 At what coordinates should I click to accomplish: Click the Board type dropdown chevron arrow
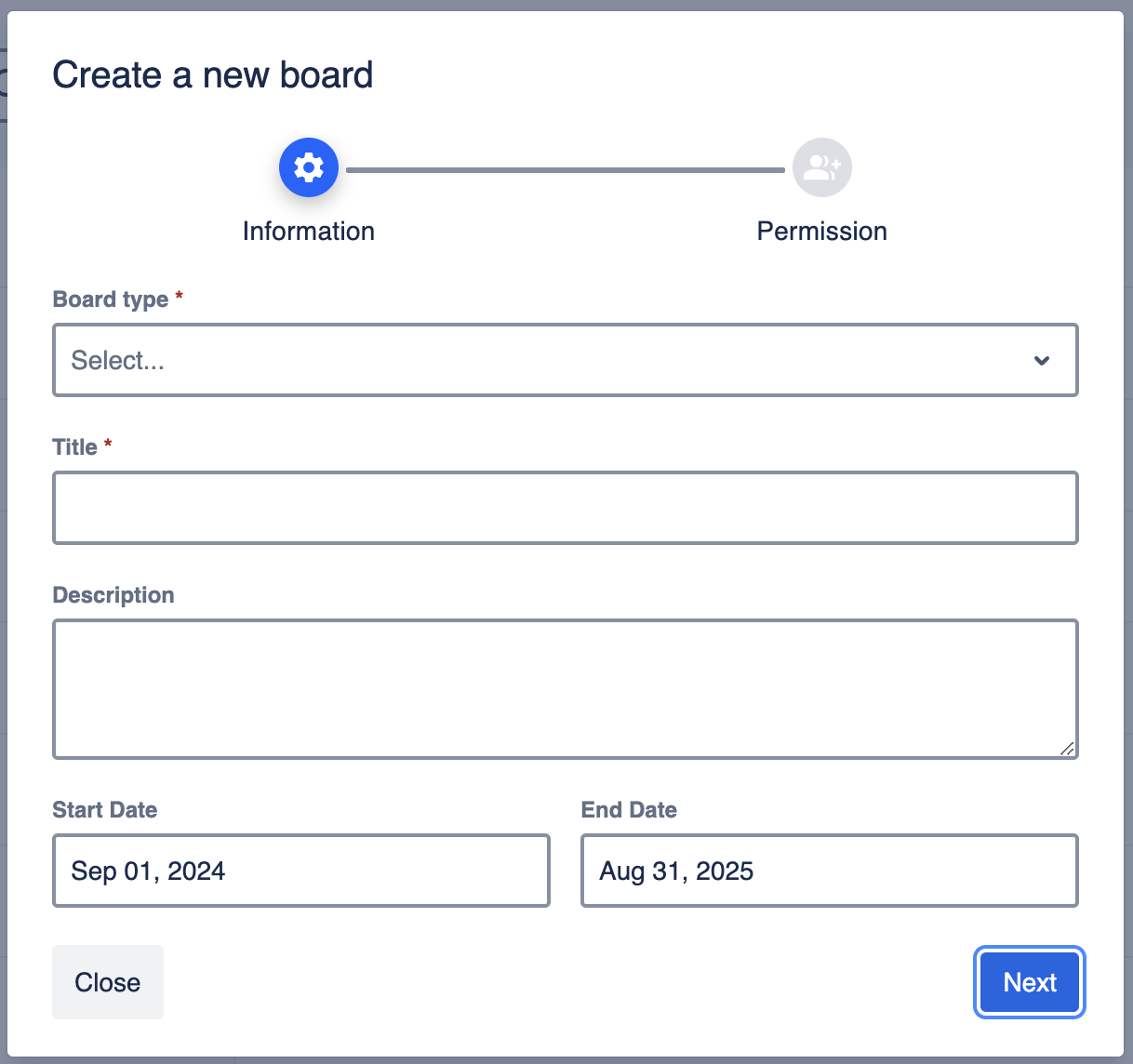tap(1042, 361)
